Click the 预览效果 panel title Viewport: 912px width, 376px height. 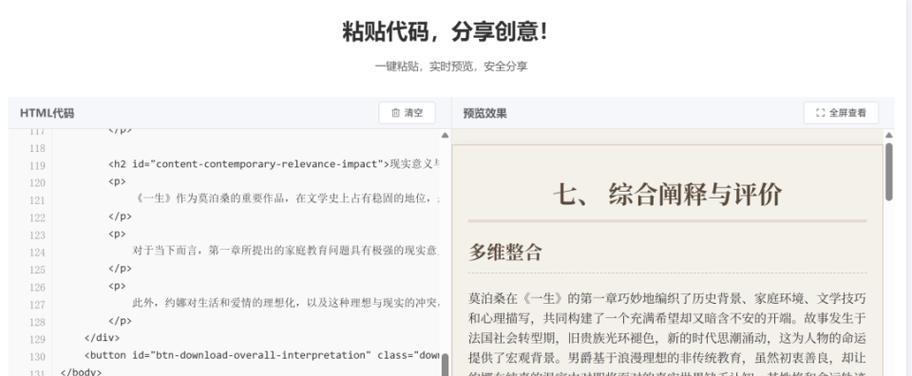pos(484,113)
